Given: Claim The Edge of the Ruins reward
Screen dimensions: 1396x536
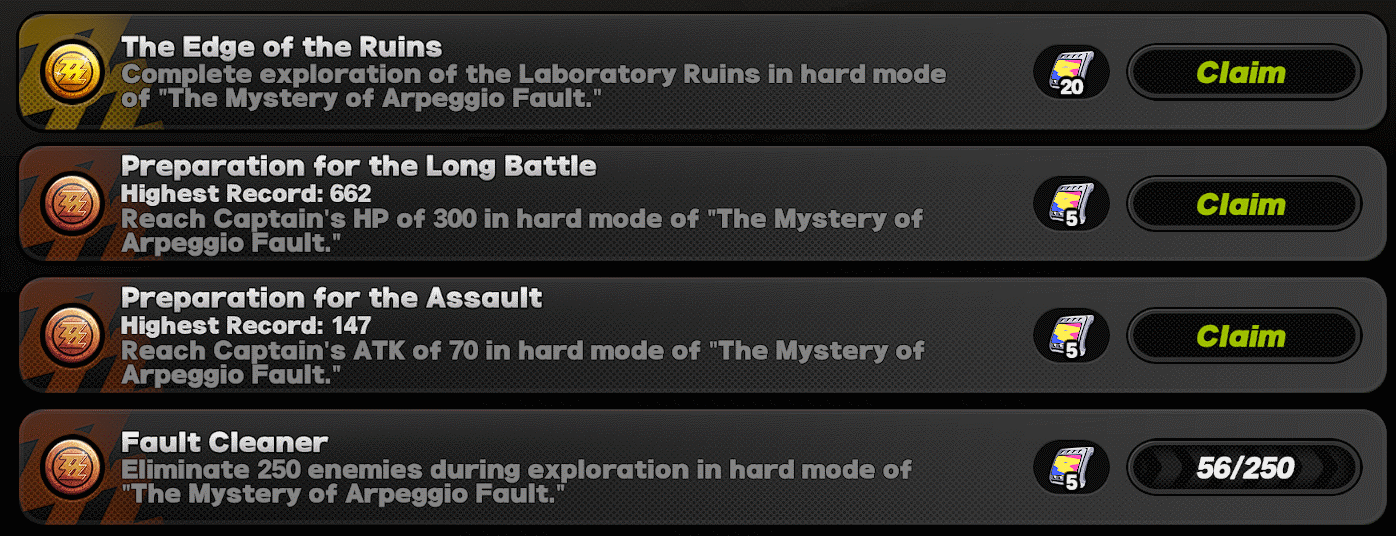Looking at the screenshot, I should pos(1244,73).
